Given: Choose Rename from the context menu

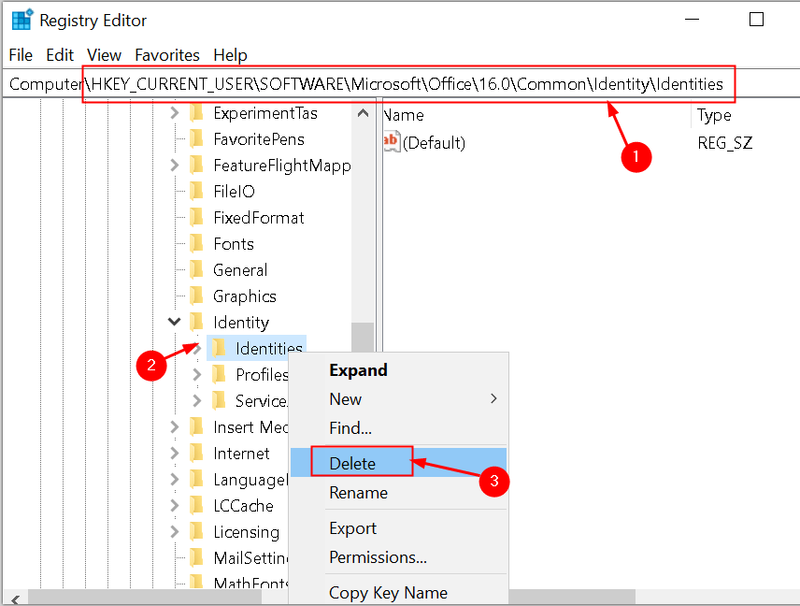Looking at the screenshot, I should pos(398,493).
